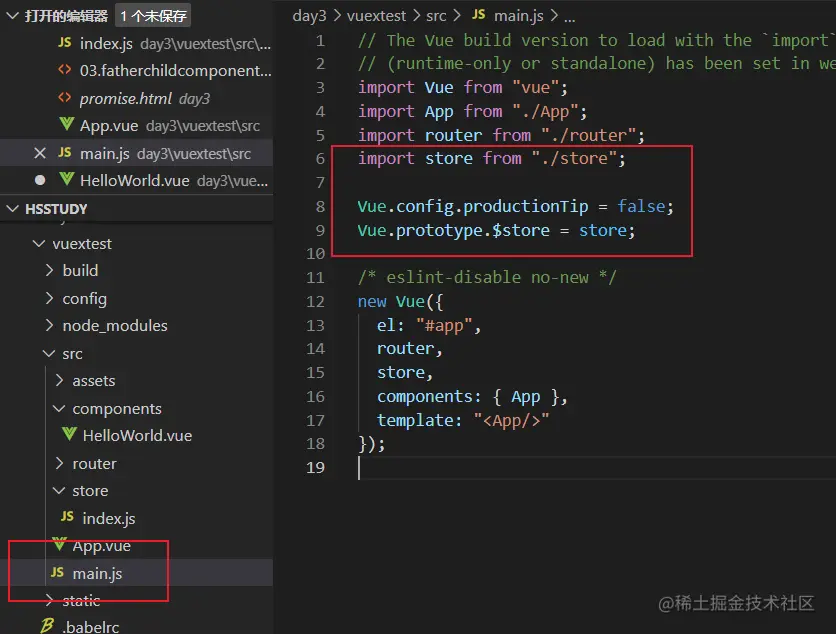Click productionTip on line 8
836x634 pixels.
pos(526,206)
